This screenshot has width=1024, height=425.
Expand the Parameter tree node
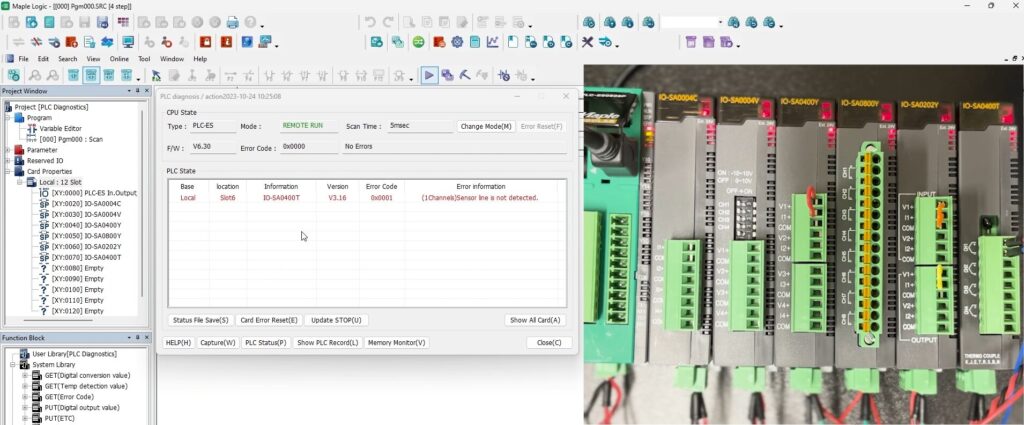(8, 150)
